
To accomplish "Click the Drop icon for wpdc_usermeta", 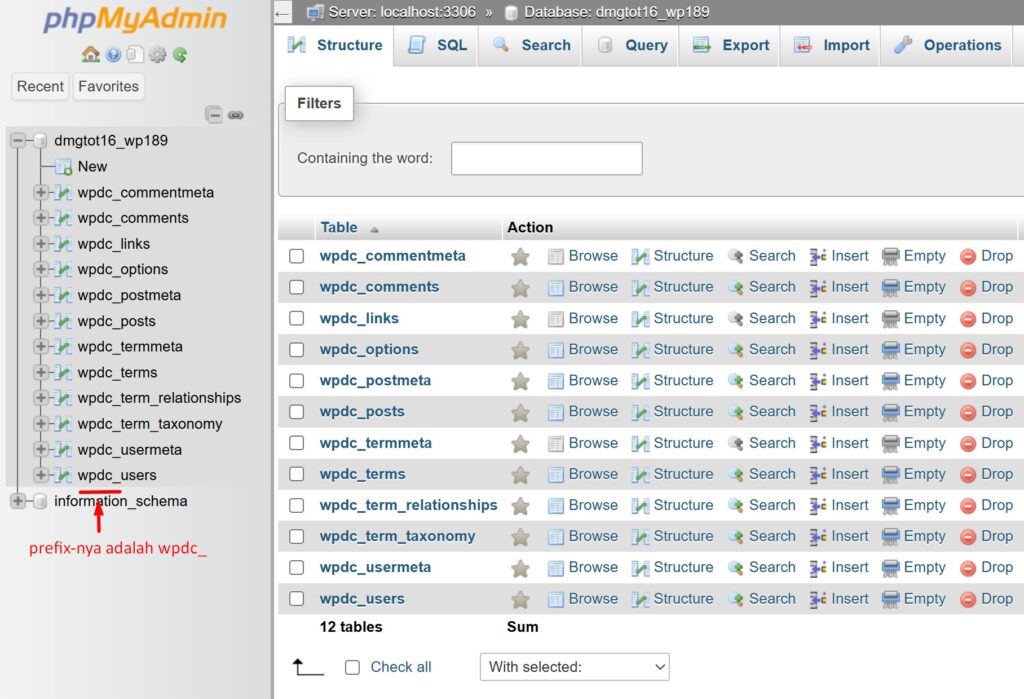I will 968,568.
